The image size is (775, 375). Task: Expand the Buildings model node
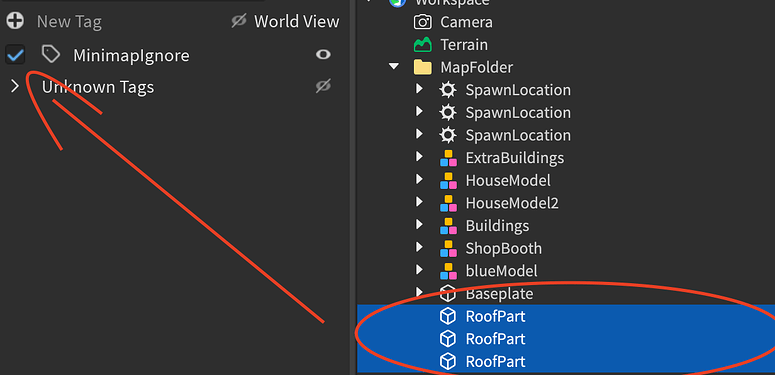point(419,225)
